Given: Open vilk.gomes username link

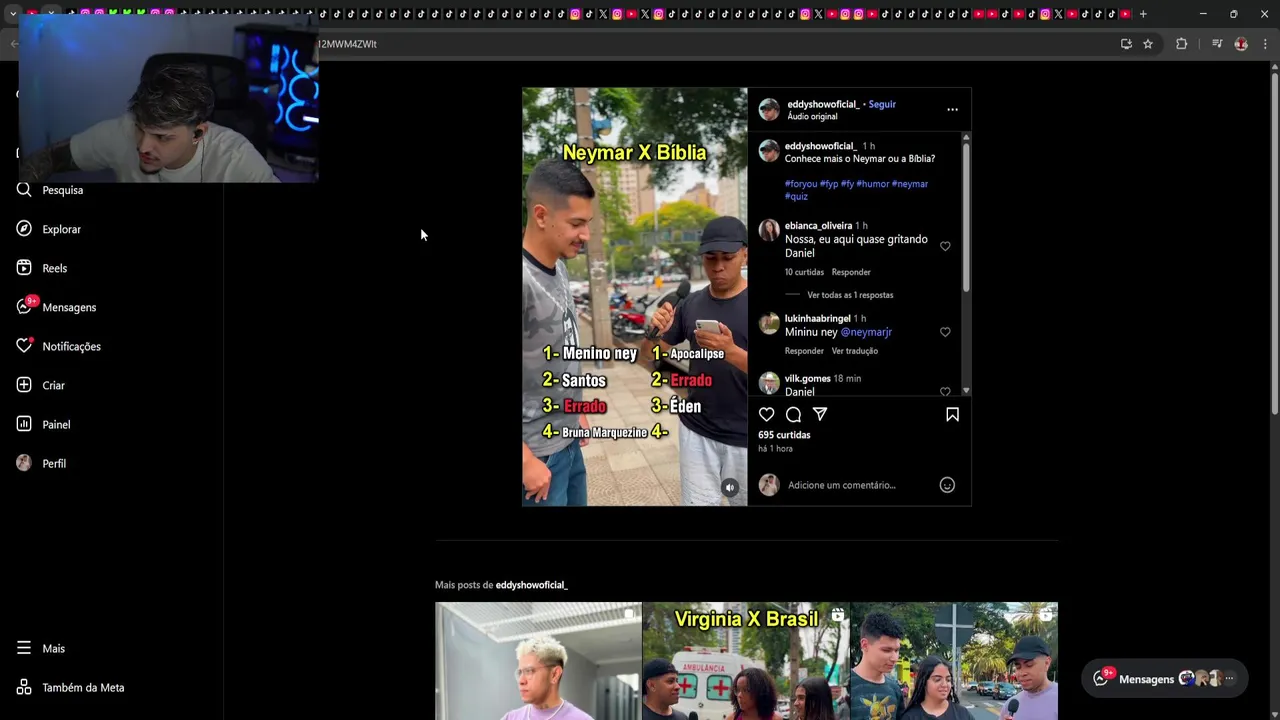Looking at the screenshot, I should (807, 379).
